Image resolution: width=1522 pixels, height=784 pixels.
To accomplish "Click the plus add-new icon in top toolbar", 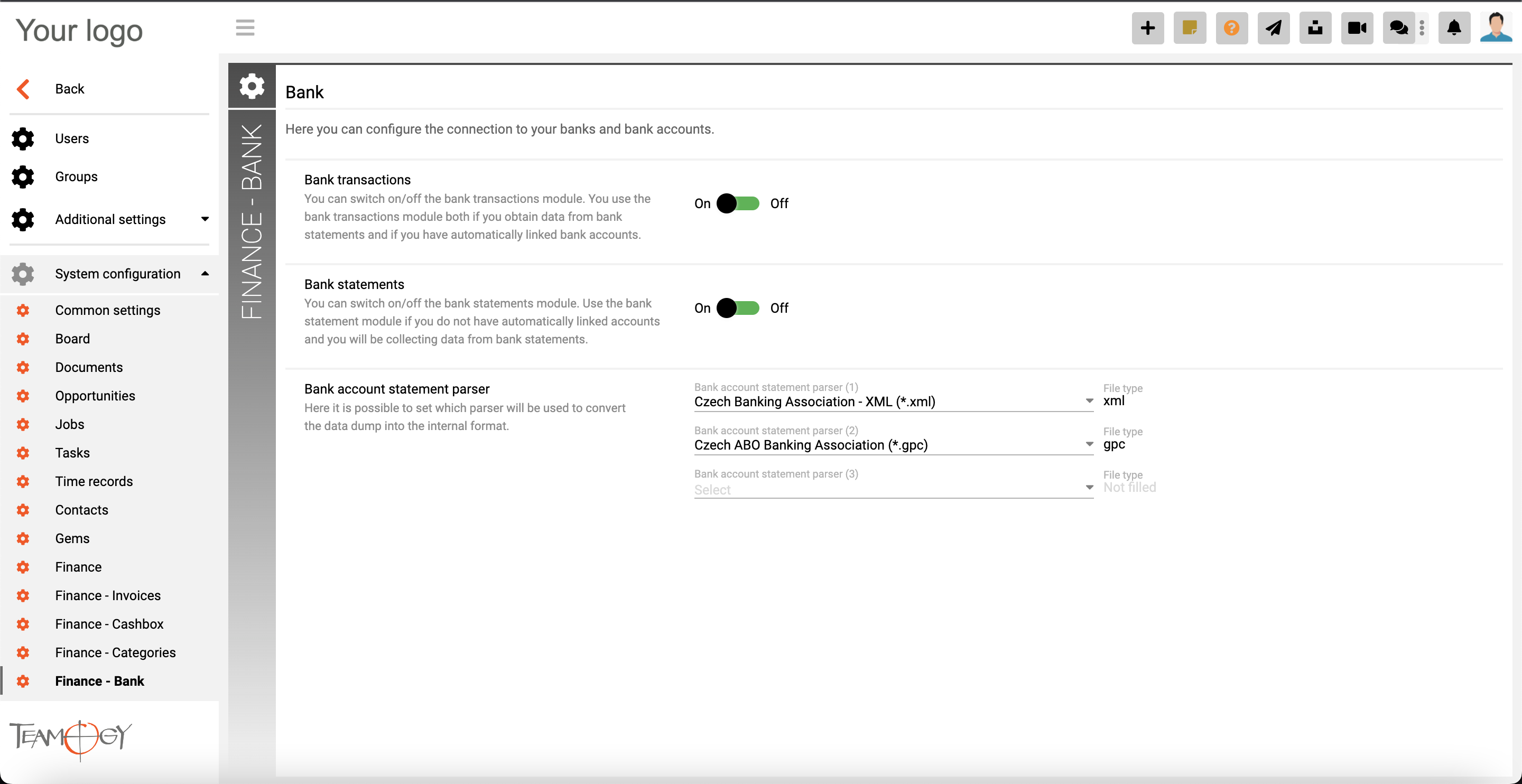I will 1147,28.
